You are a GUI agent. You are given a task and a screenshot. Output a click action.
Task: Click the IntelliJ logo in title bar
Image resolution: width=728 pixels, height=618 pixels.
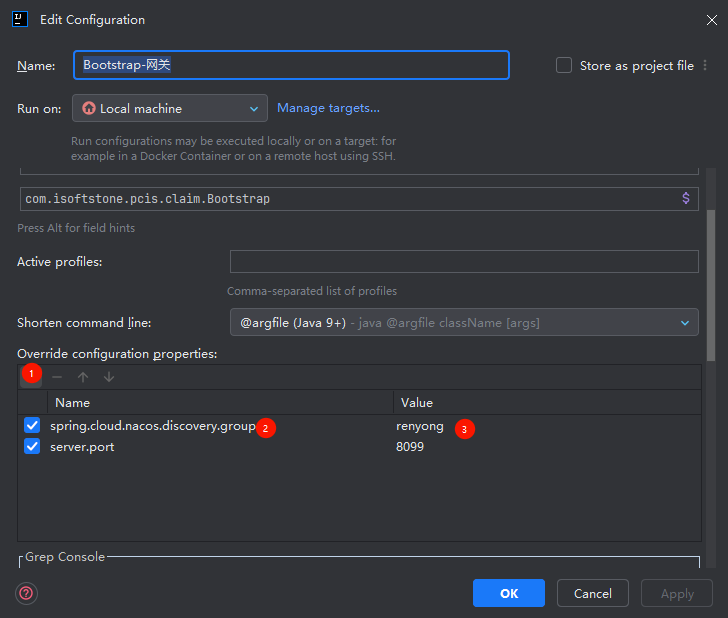(20, 19)
